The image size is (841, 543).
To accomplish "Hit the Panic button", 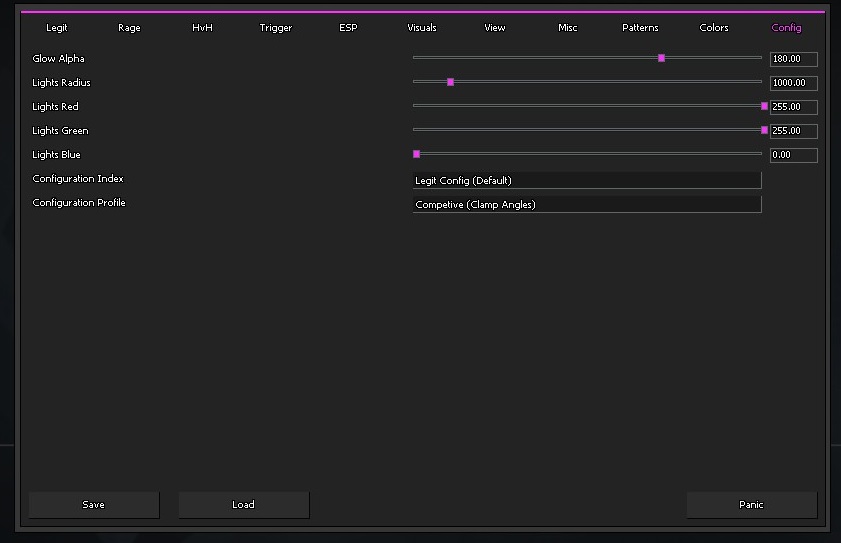I will click(751, 505).
